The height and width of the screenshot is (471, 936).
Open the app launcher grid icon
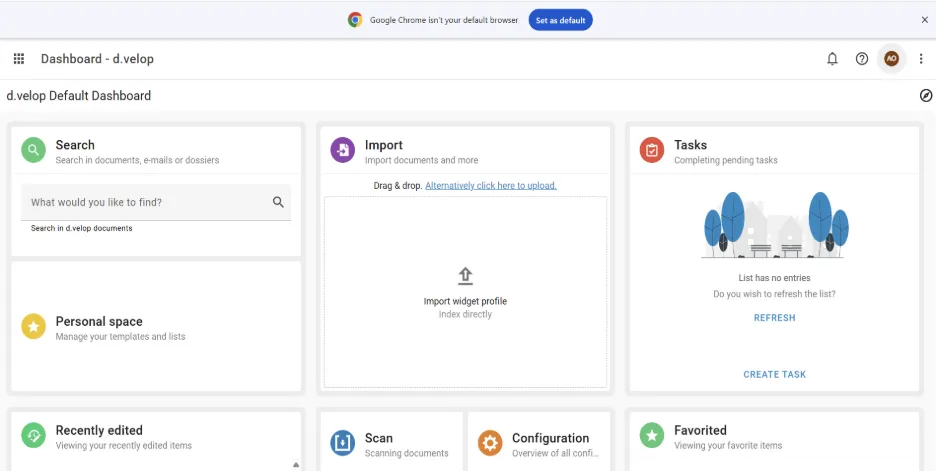pyautogui.click(x=19, y=59)
